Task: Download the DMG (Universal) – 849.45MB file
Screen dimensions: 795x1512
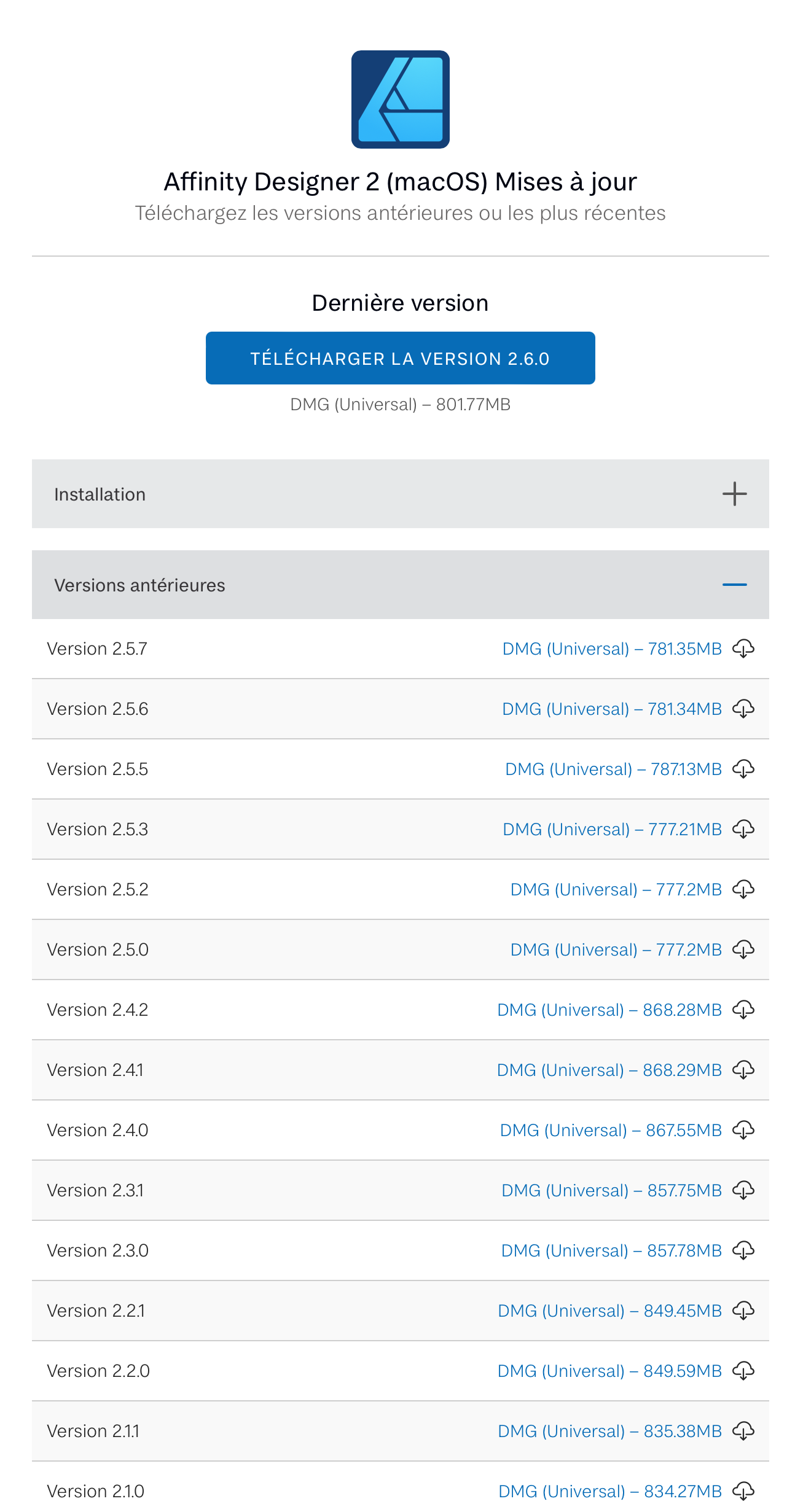Action: (609, 1311)
